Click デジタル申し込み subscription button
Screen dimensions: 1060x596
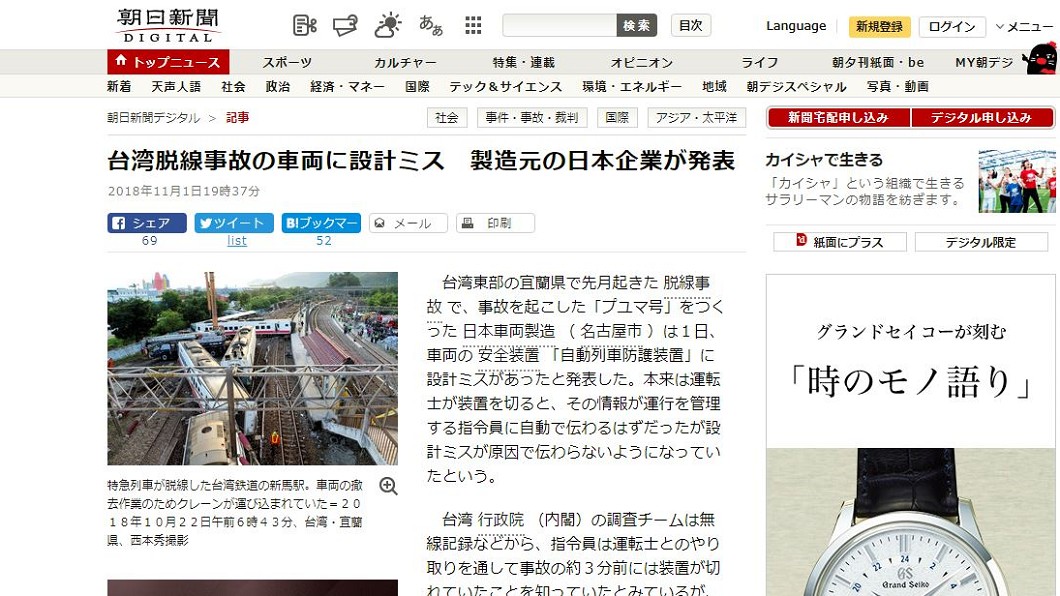(x=982, y=118)
